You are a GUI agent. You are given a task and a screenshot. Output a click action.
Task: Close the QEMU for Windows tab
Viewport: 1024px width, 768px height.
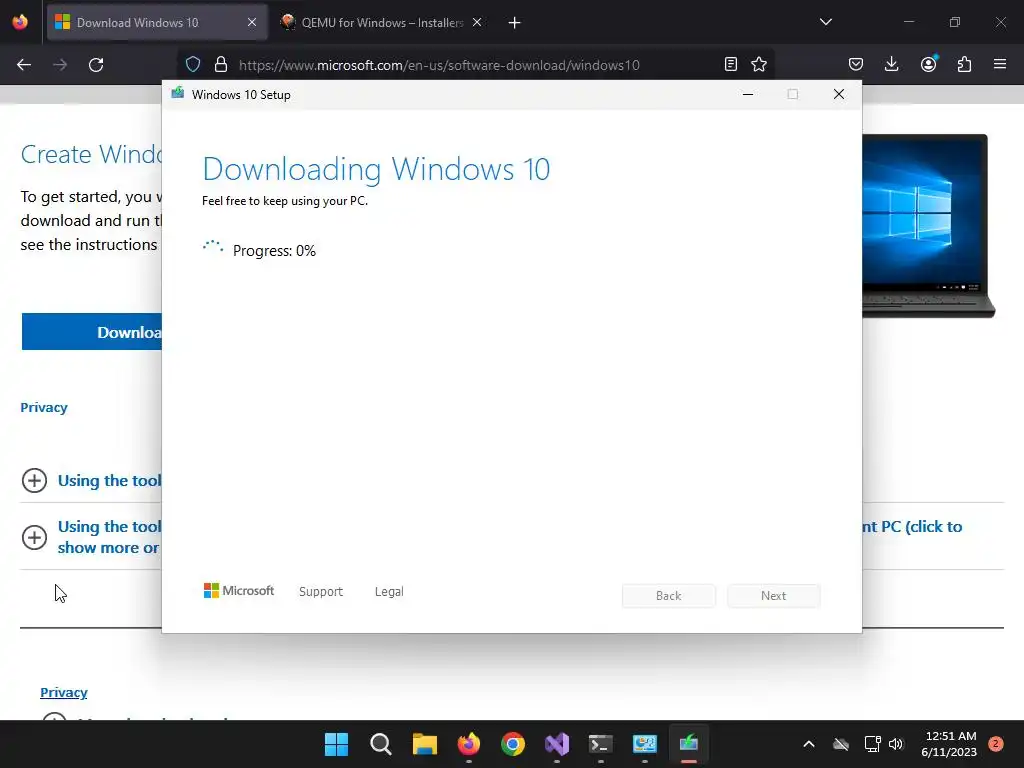477,22
